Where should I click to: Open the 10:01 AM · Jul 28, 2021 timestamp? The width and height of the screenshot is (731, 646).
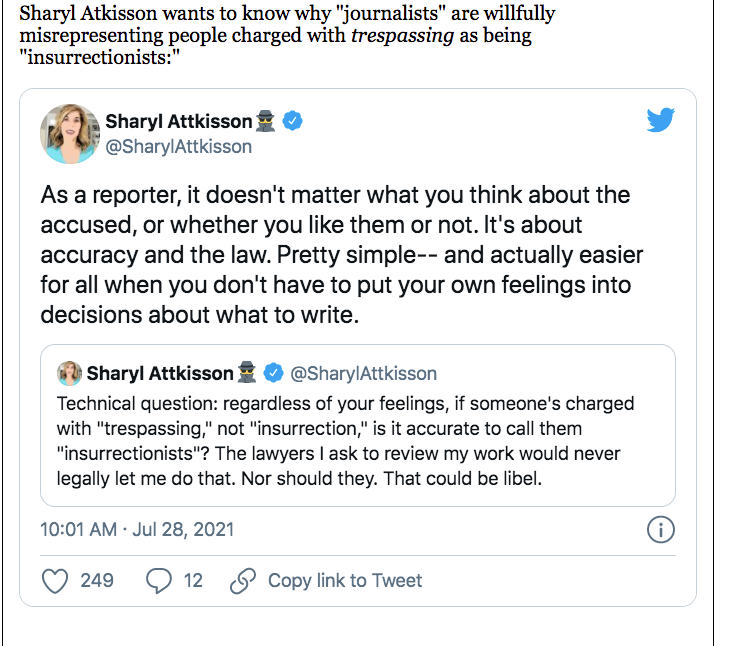[137, 529]
